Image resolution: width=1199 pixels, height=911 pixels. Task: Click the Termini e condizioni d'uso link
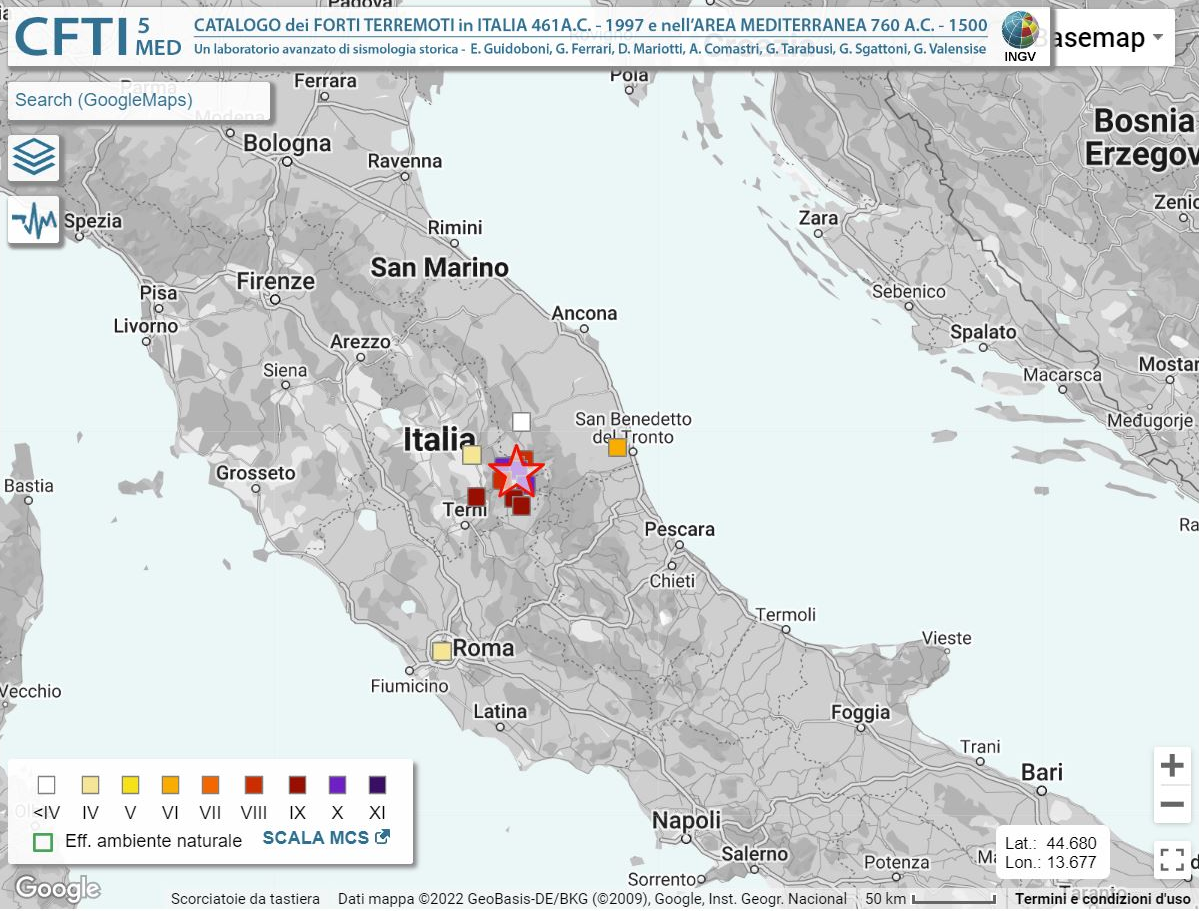1103,899
